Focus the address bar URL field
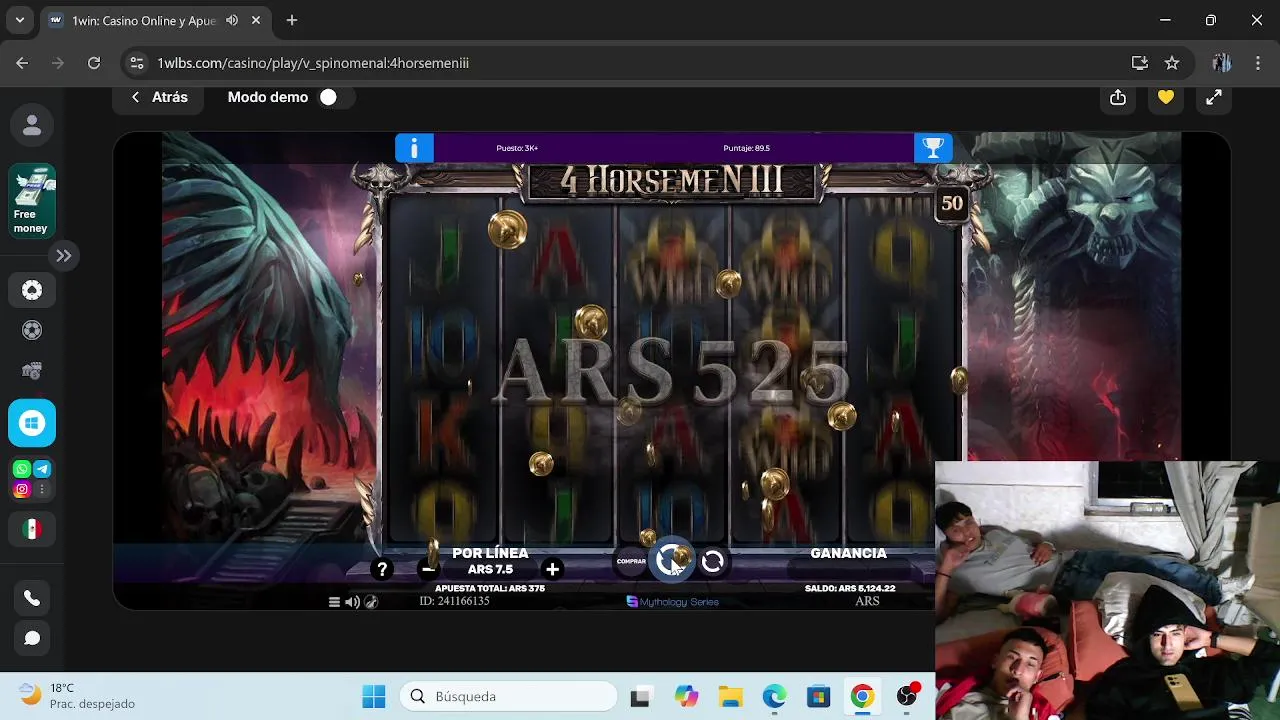Screen dimensions: 1280x720 coord(640,63)
